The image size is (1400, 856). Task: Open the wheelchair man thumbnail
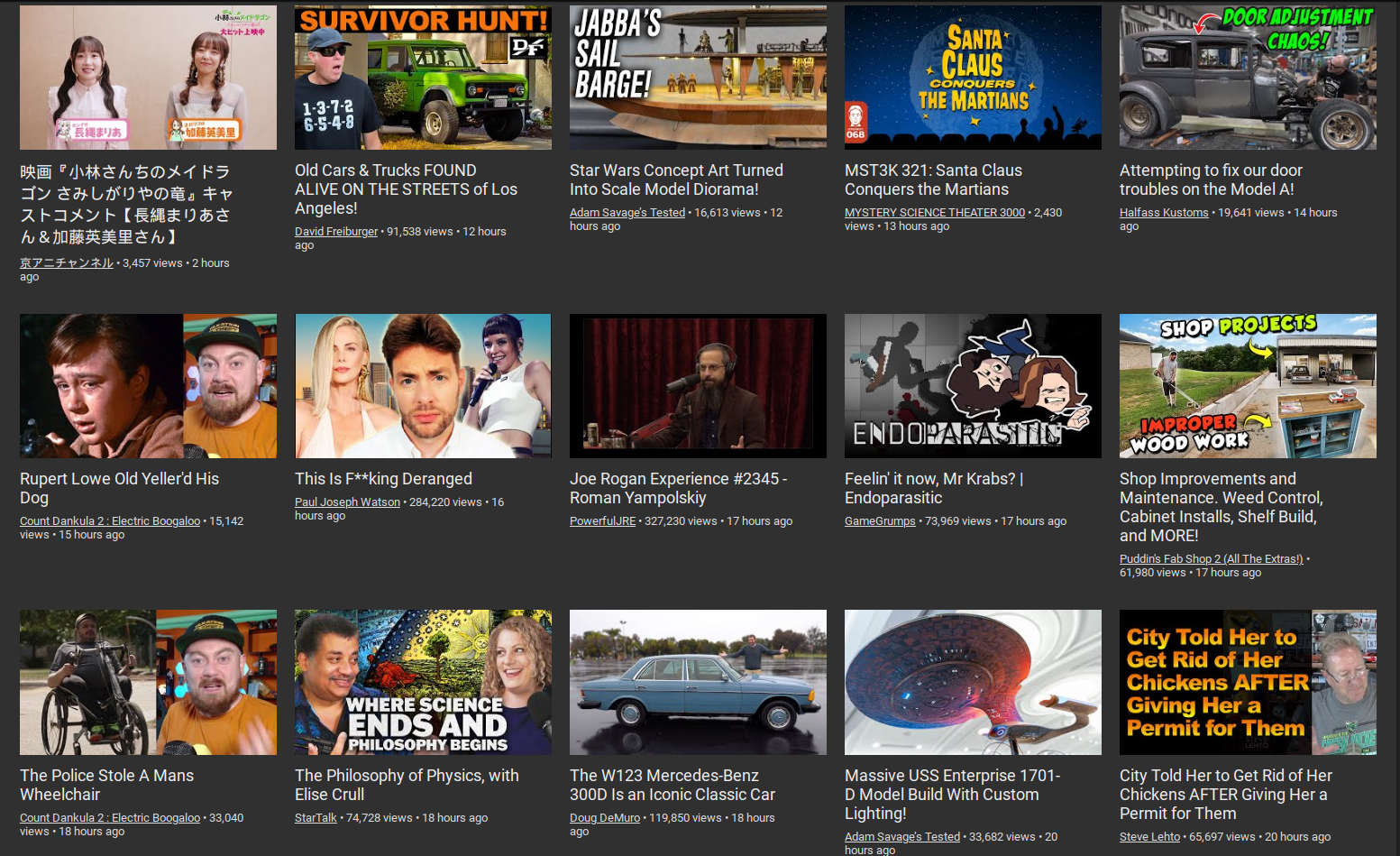pos(148,683)
